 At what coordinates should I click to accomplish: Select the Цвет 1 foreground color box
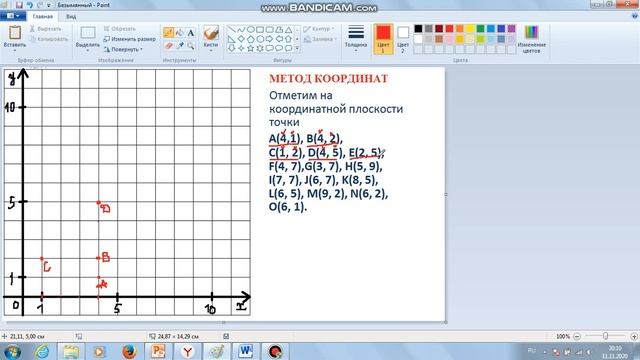[x=383, y=39]
